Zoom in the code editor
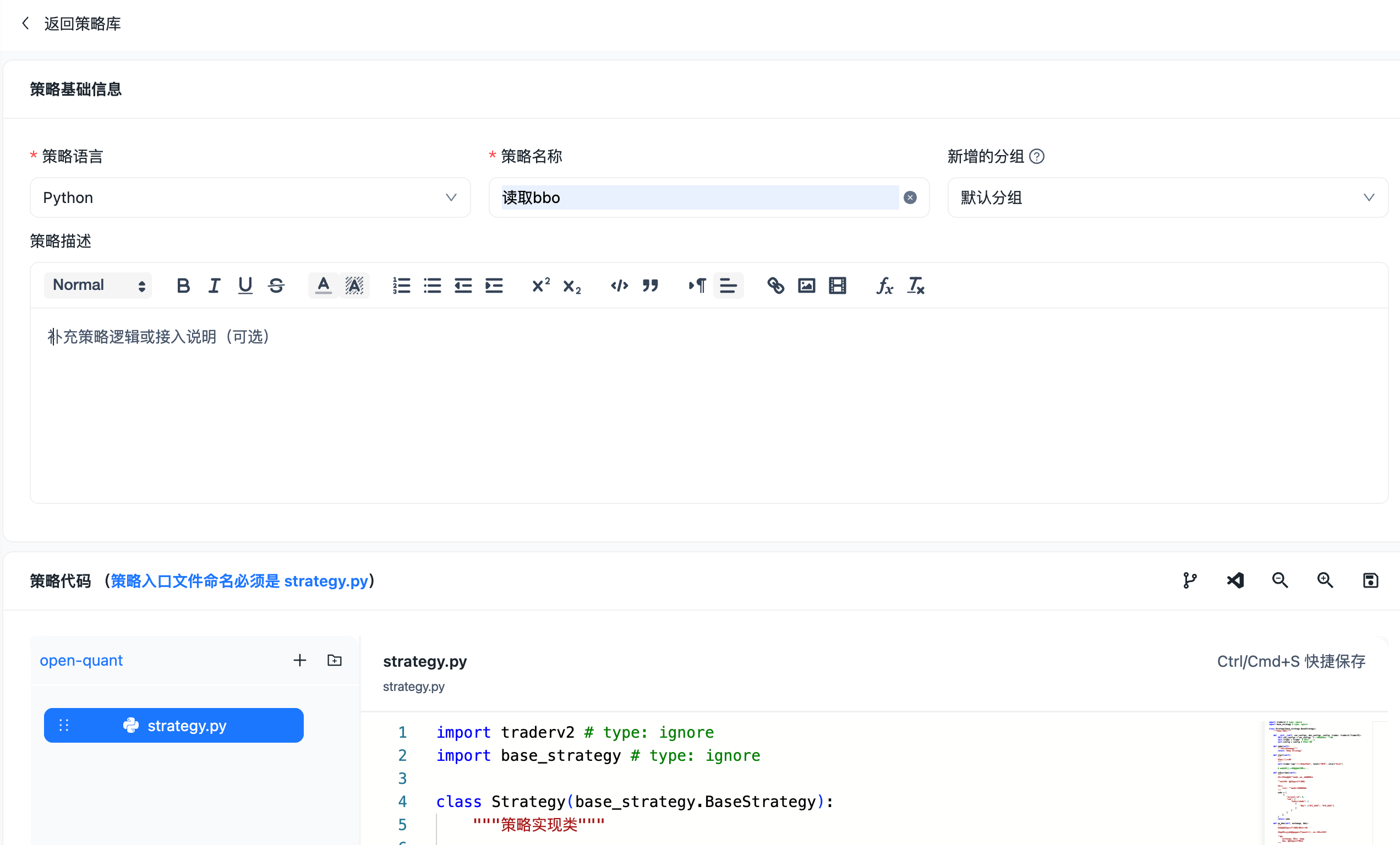Image resolution: width=1400 pixels, height=845 pixels. [x=1325, y=580]
